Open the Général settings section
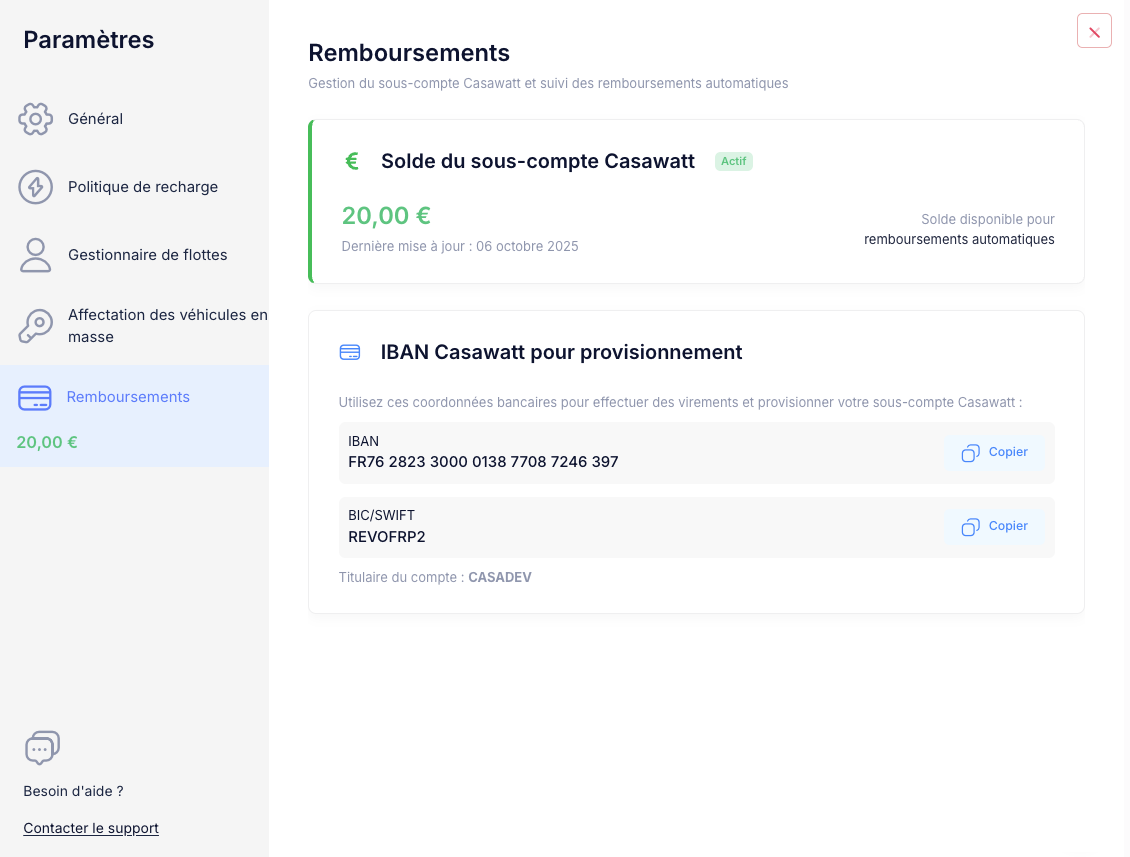Screen dimensions: 1130x857 tap(95, 119)
